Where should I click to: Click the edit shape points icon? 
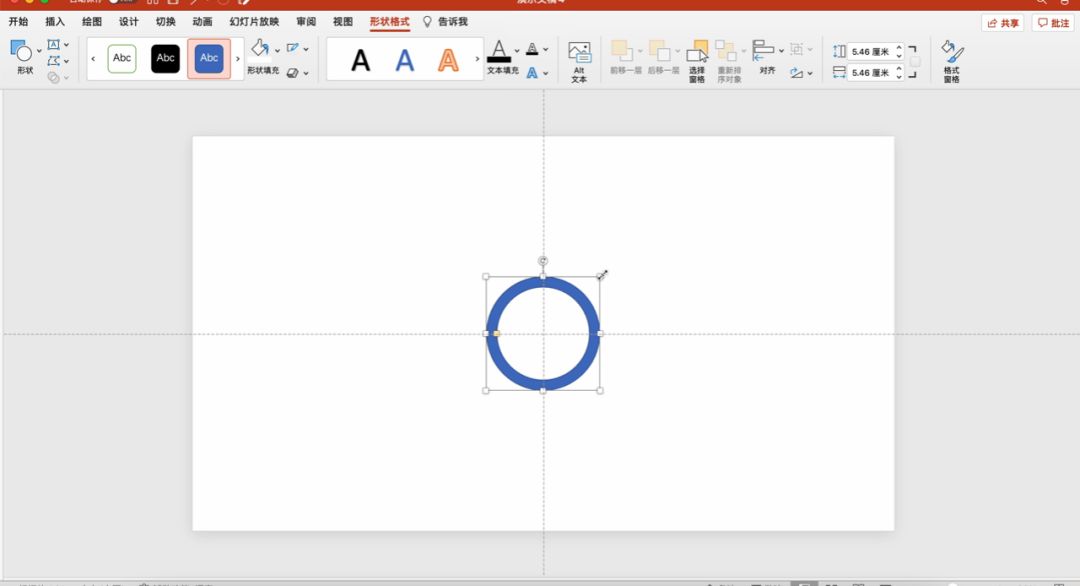(53, 61)
